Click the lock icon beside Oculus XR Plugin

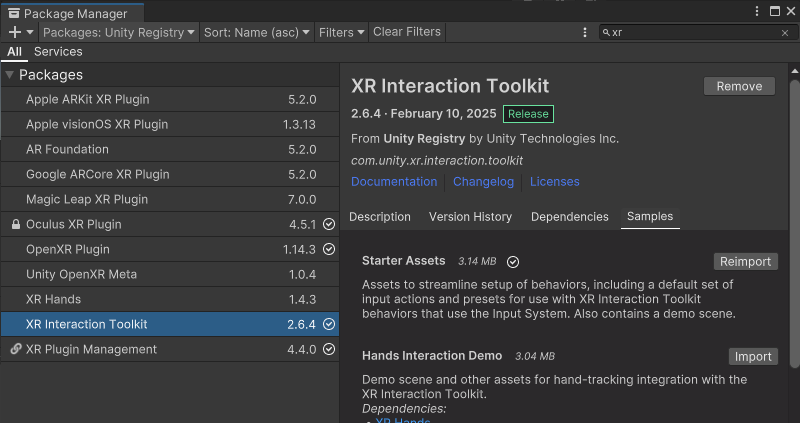coord(15,225)
